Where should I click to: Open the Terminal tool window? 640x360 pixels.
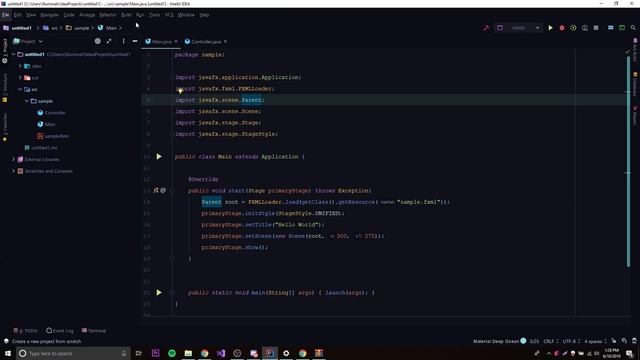(94, 331)
